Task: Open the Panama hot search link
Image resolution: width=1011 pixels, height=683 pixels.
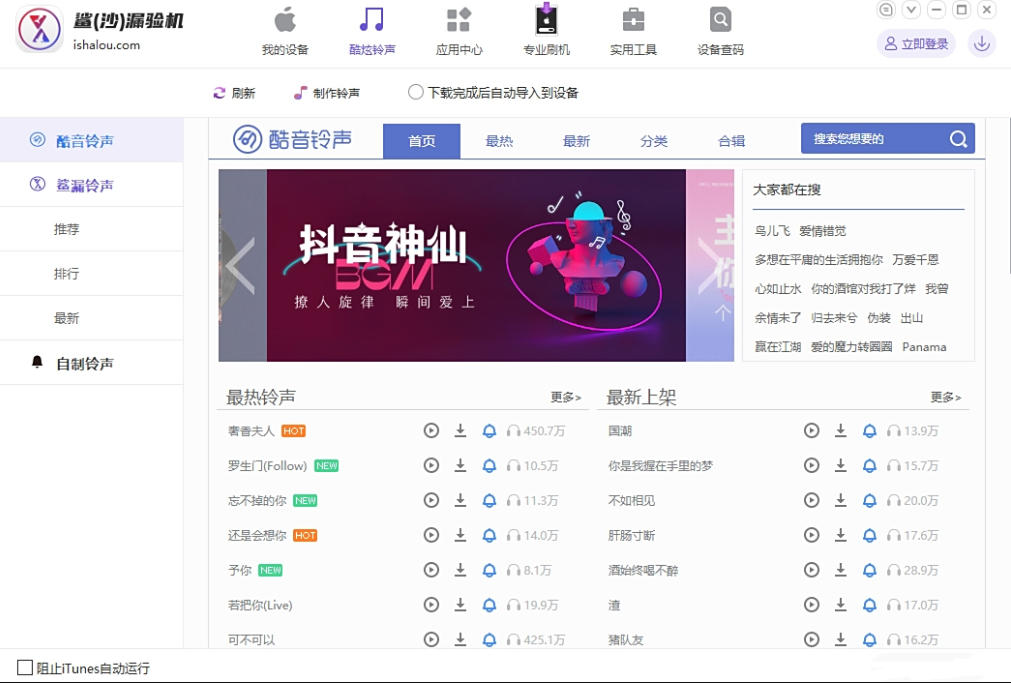Action: coord(924,347)
